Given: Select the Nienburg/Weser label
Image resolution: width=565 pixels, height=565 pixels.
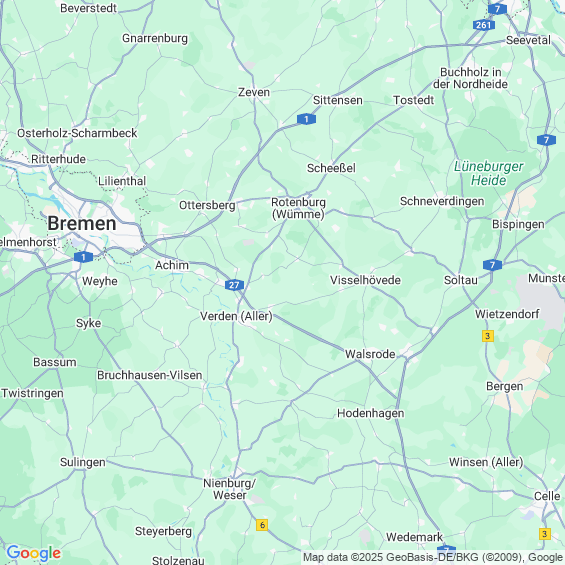Looking at the screenshot, I should click(230, 489).
